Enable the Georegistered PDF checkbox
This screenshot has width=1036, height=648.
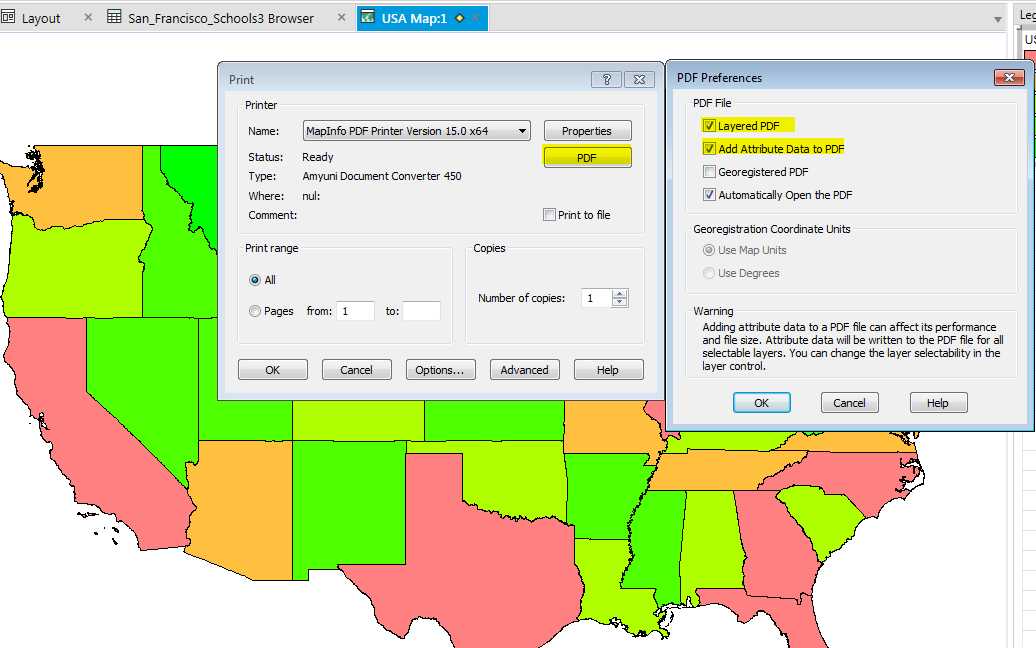[709, 172]
